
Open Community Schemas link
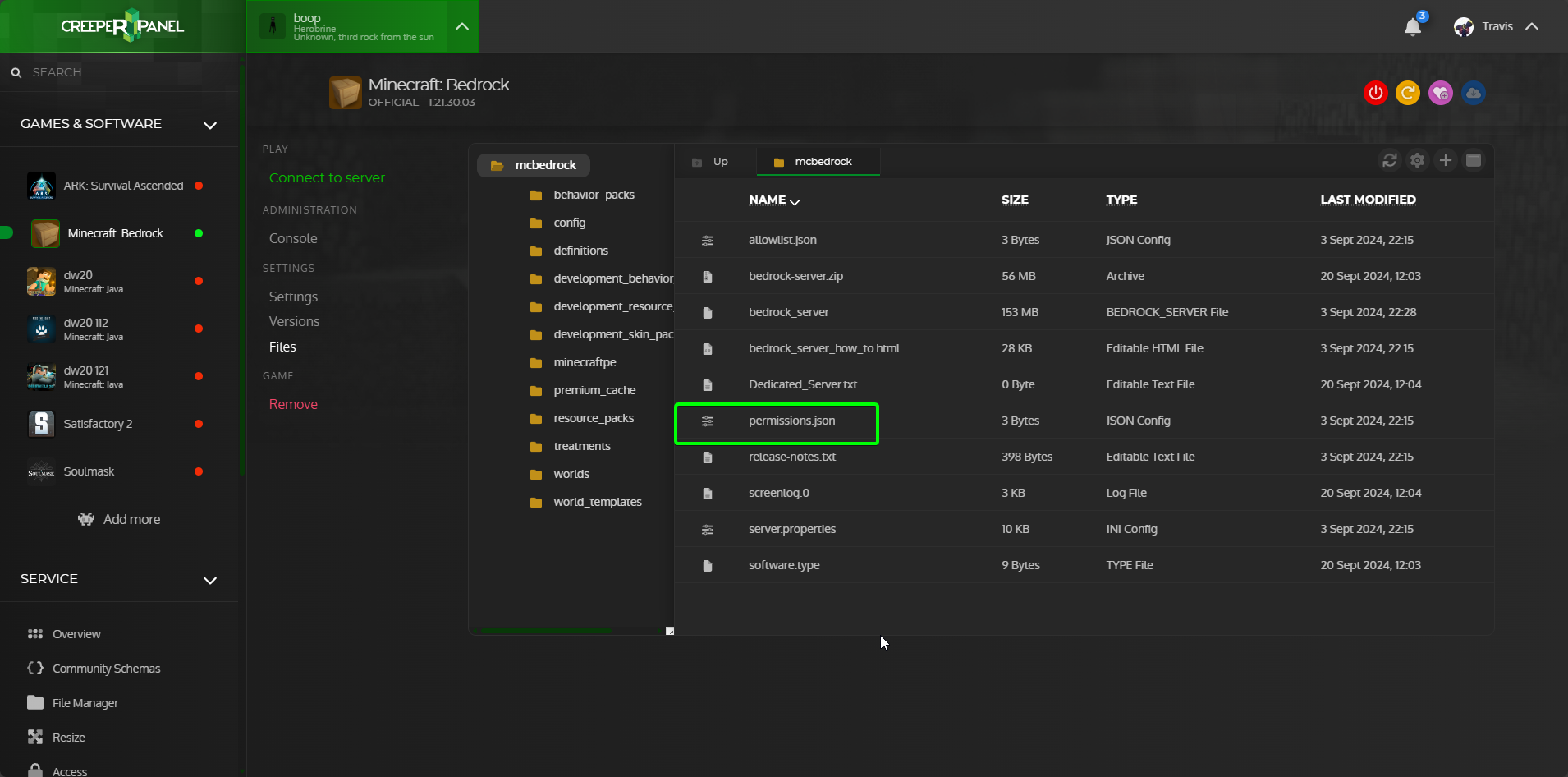click(107, 669)
